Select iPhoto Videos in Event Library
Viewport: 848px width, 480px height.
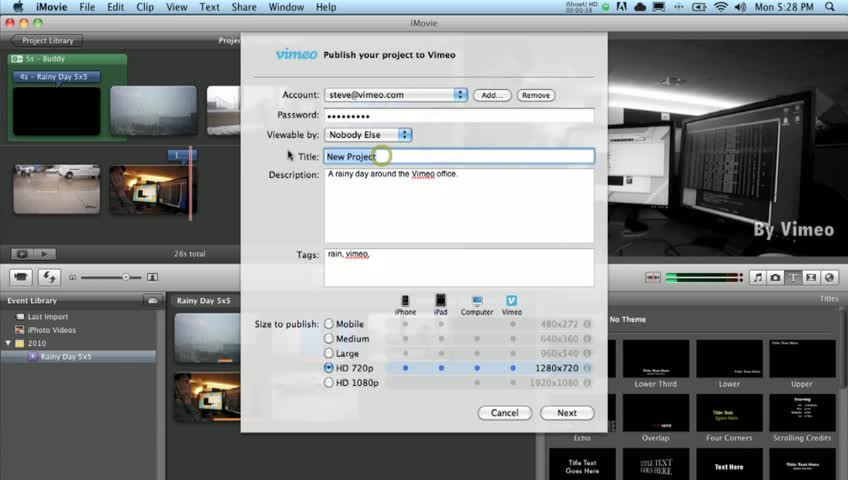[51, 330]
